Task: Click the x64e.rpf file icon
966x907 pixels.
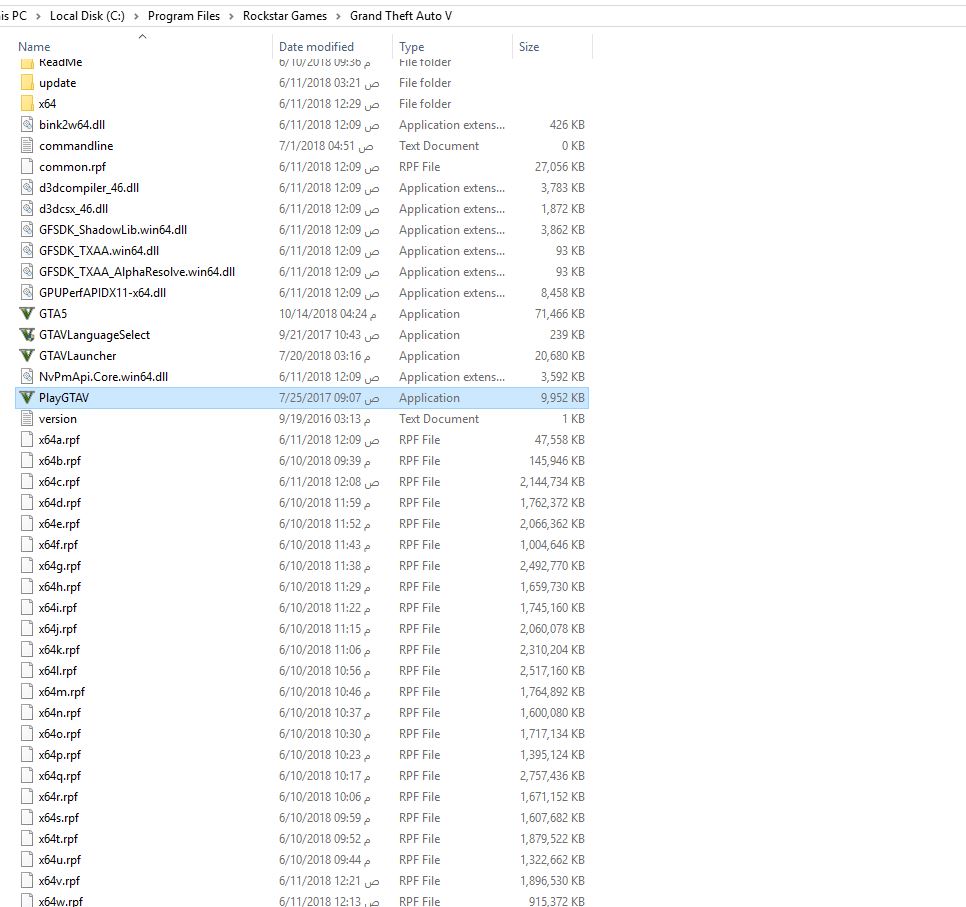Action: pos(26,523)
